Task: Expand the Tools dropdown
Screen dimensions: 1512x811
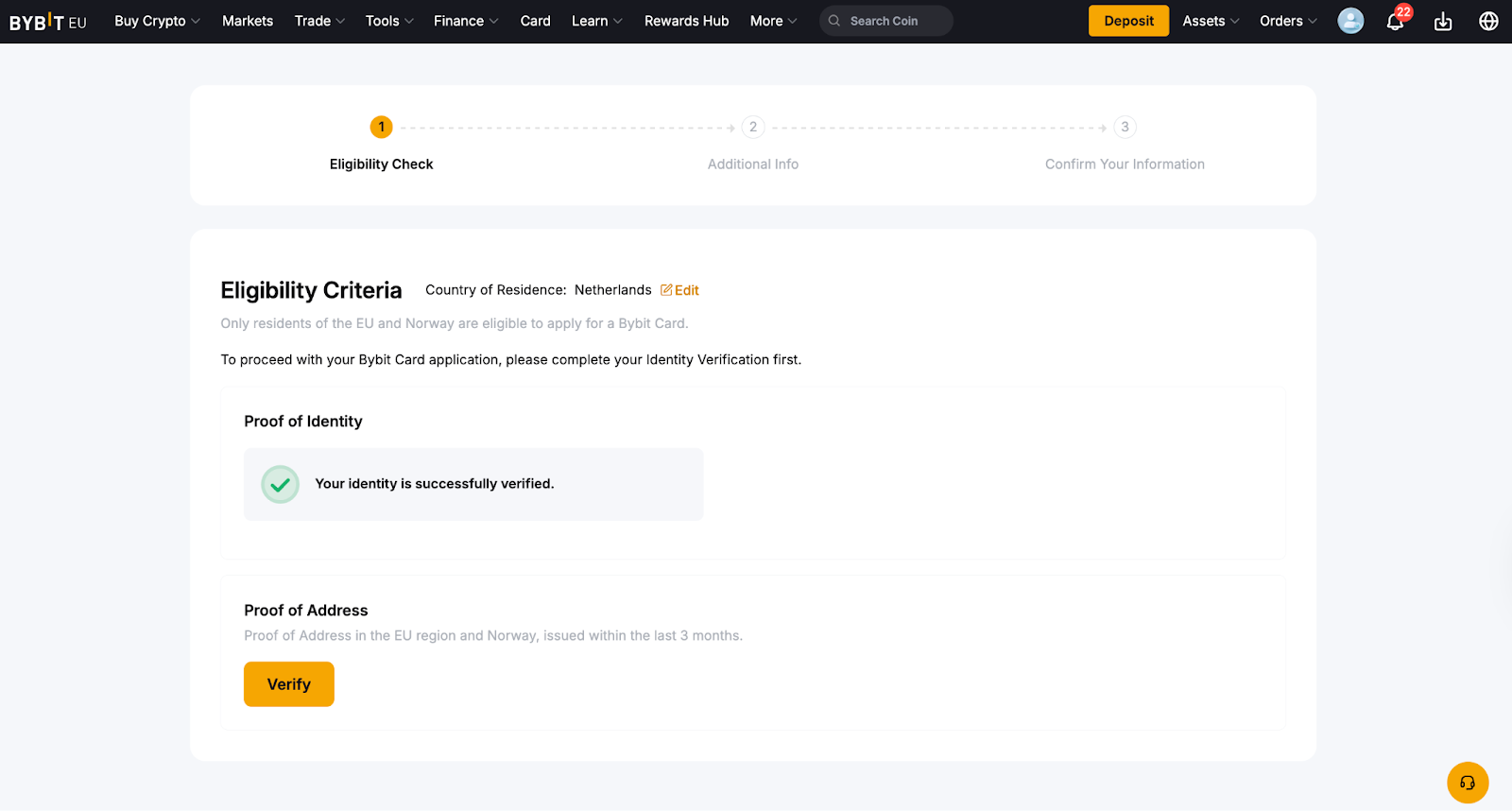Action: click(389, 21)
